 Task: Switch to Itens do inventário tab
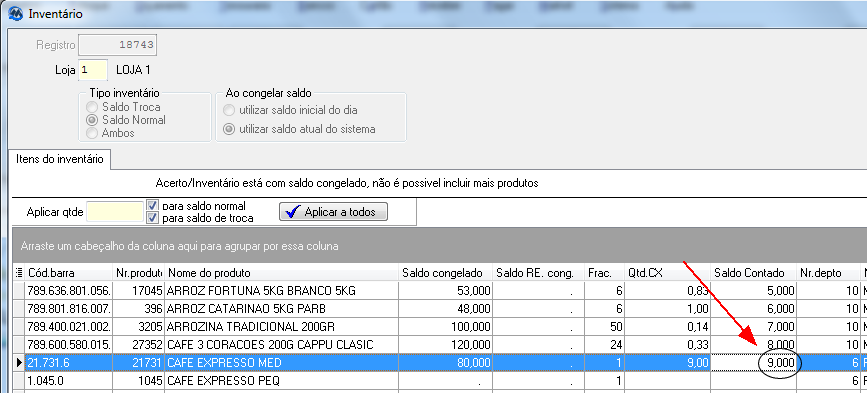[x=60, y=159]
